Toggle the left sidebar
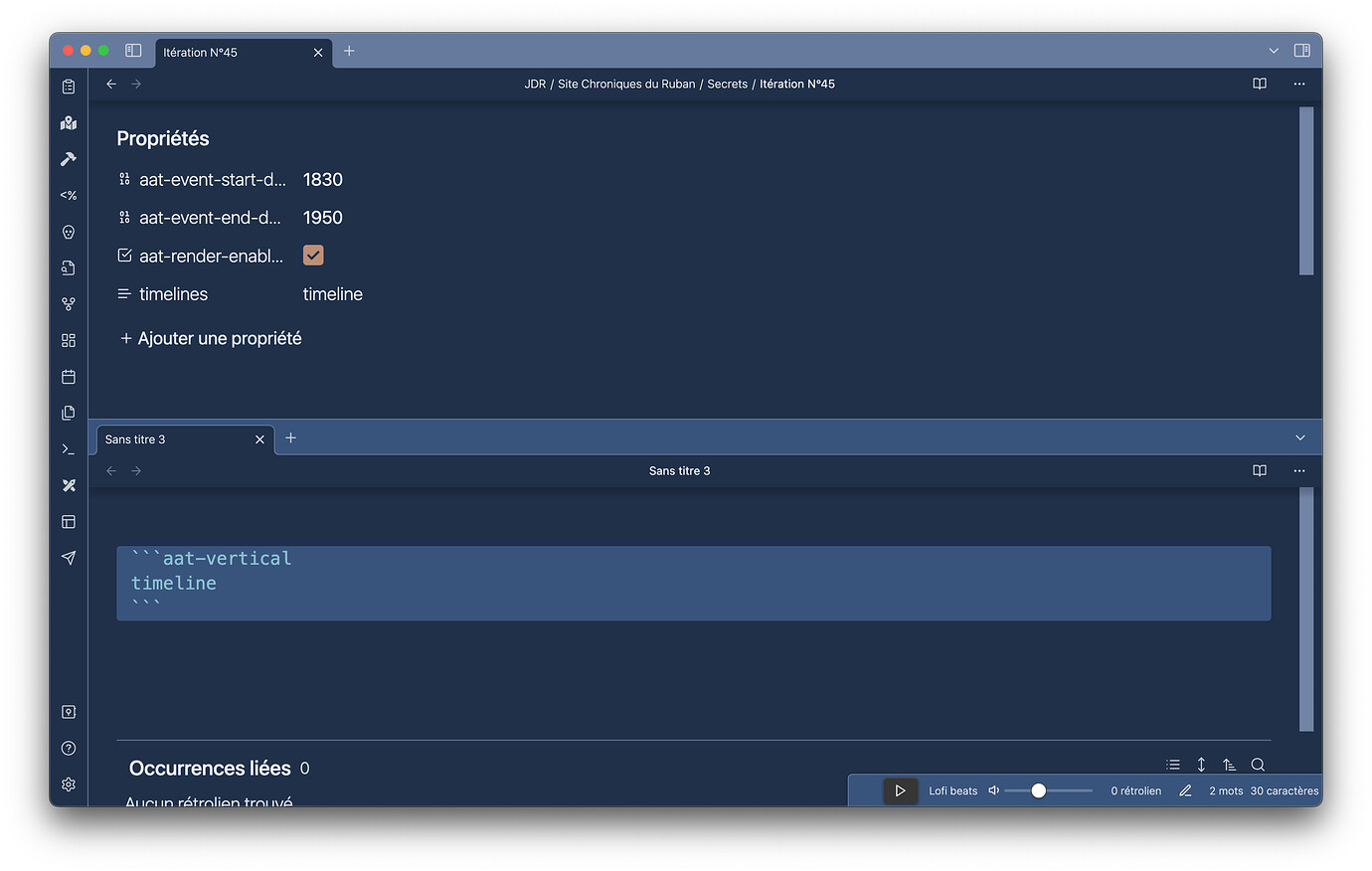The image size is (1372, 871). pyautogui.click(x=133, y=51)
